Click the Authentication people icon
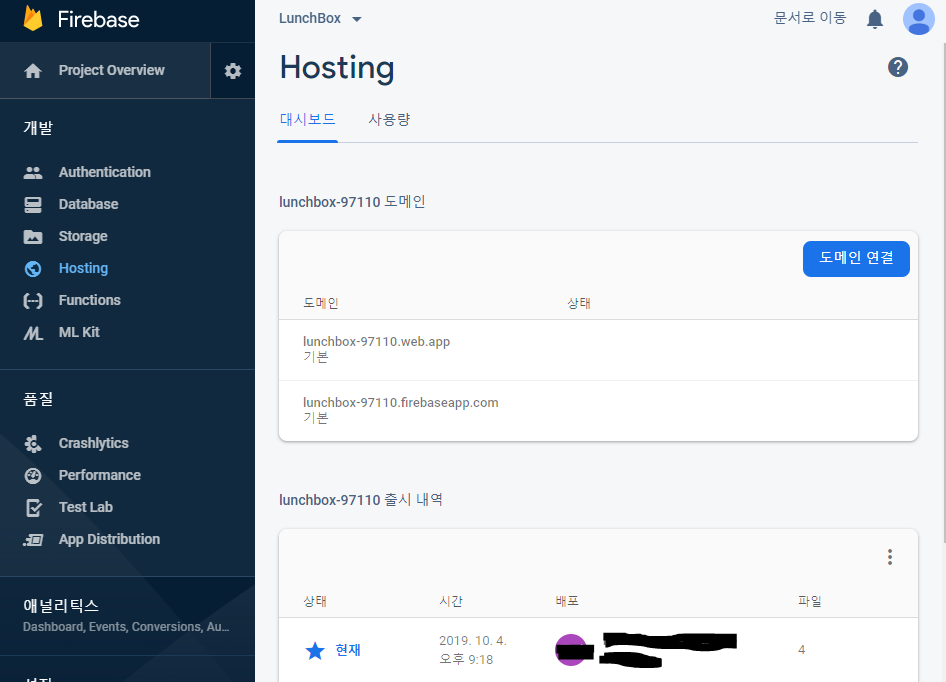The width and height of the screenshot is (946, 682). 33,173
